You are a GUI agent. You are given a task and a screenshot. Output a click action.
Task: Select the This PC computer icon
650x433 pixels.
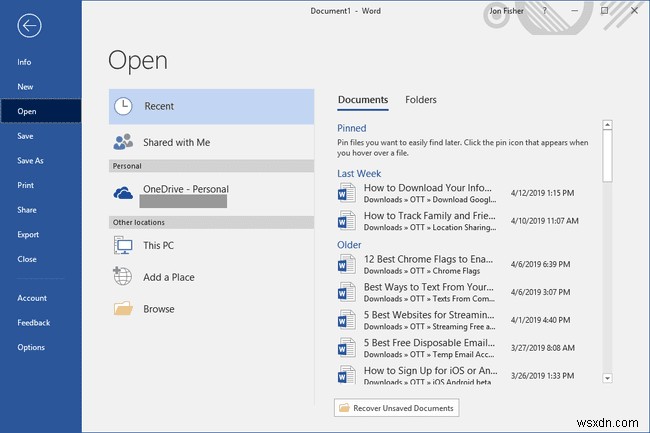123,245
